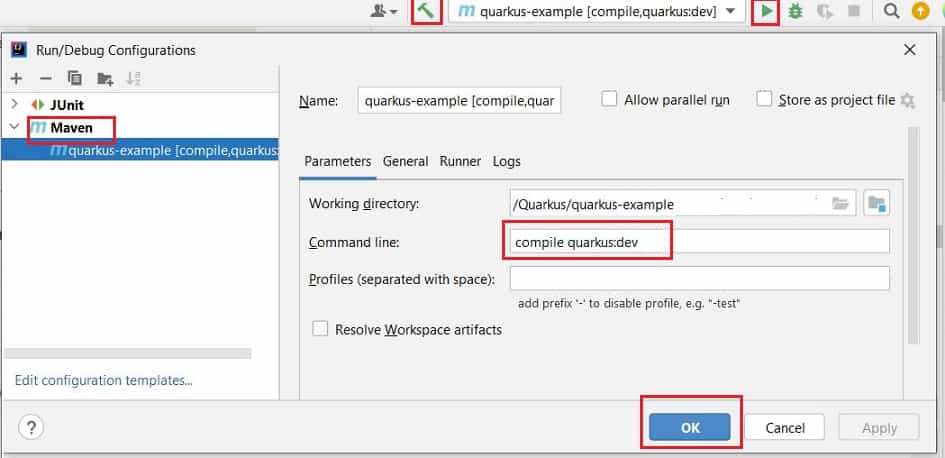Viewport: 945px width, 458px height.
Task: Click the Maven icon beside the Maven node
Action: [x=38, y=128]
